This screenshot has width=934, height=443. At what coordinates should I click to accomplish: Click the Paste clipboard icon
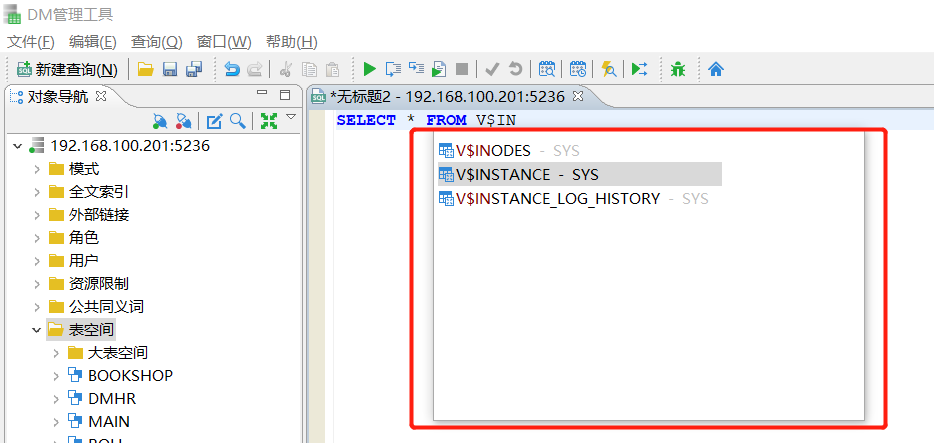click(x=333, y=69)
